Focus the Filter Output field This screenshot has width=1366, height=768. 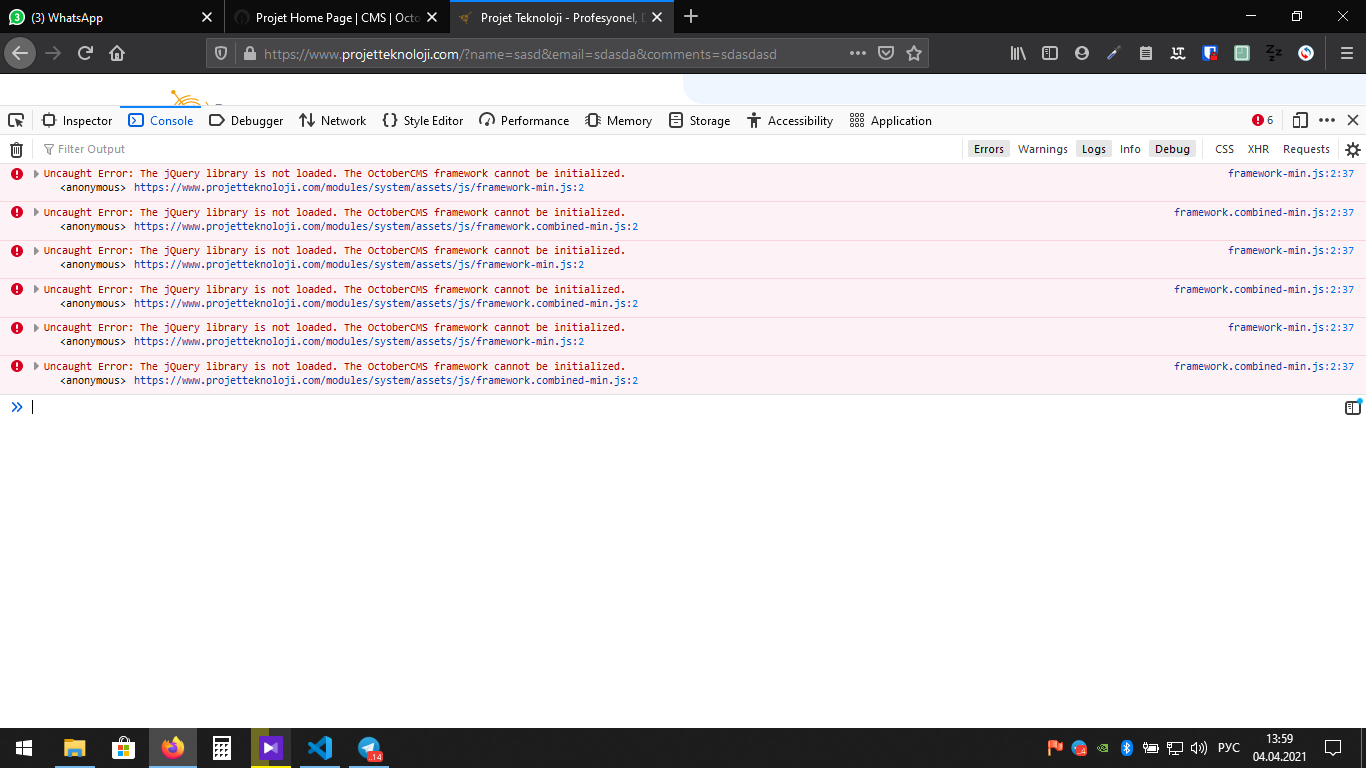pos(500,149)
